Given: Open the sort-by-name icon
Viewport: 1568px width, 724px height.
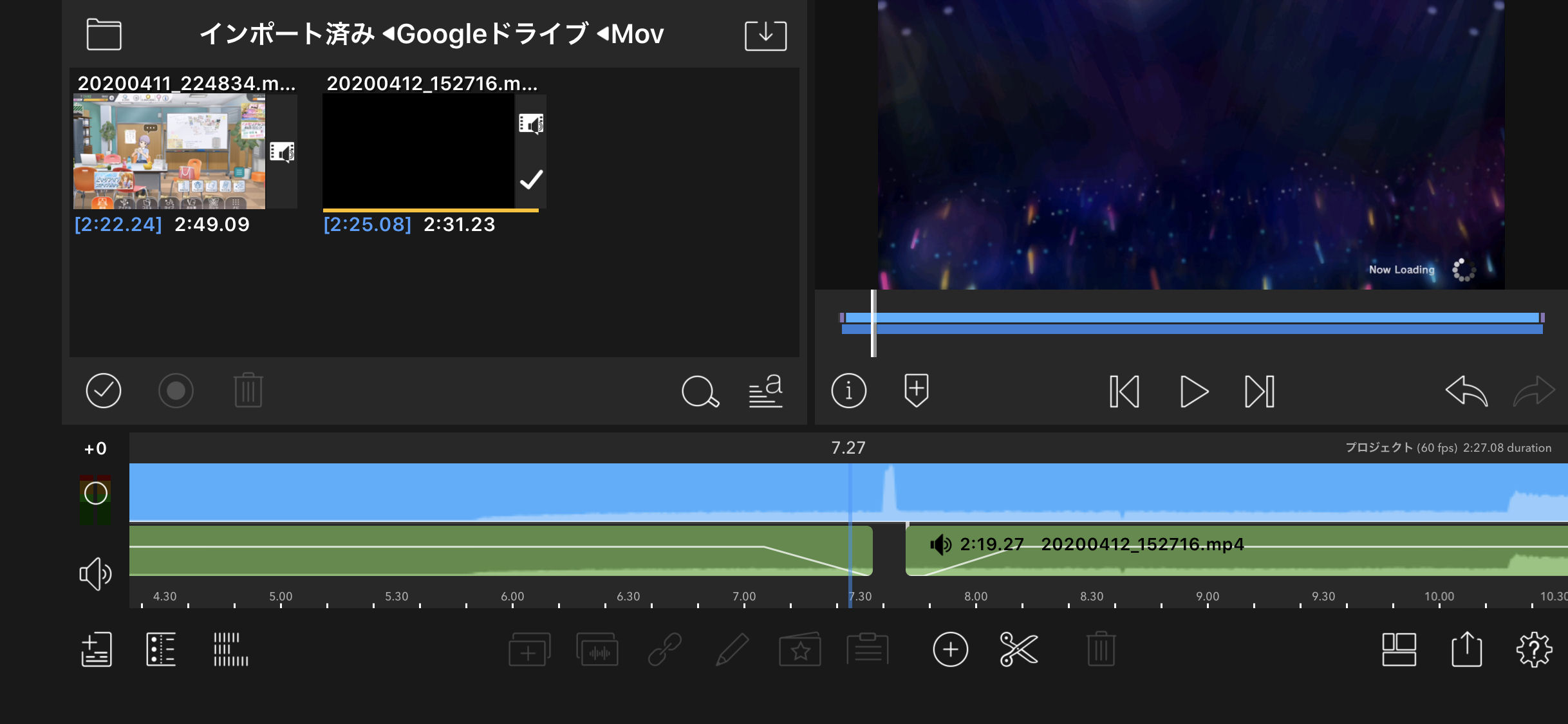Looking at the screenshot, I should [766, 391].
